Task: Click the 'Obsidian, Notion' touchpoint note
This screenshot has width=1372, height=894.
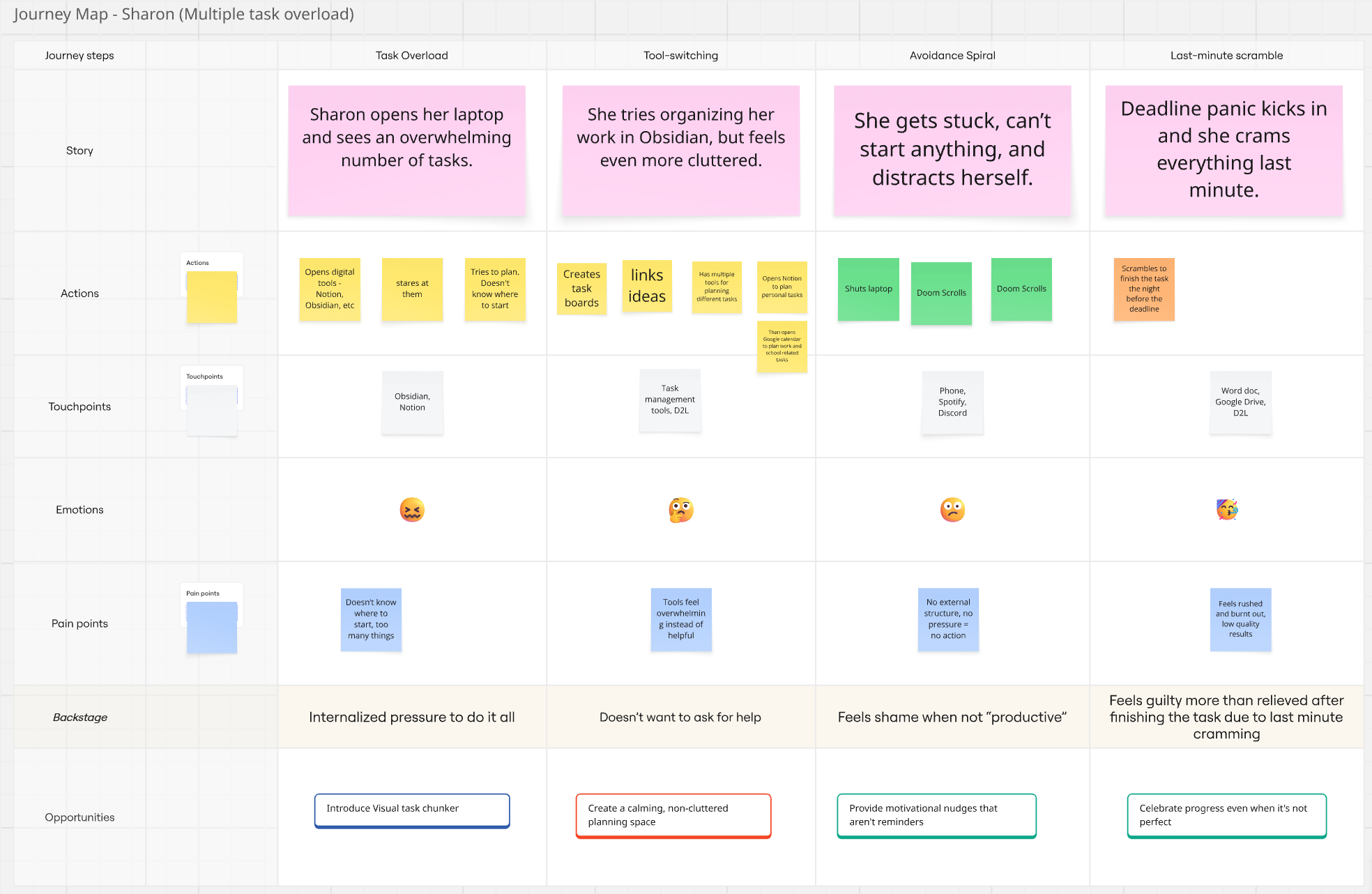Action: pos(412,402)
